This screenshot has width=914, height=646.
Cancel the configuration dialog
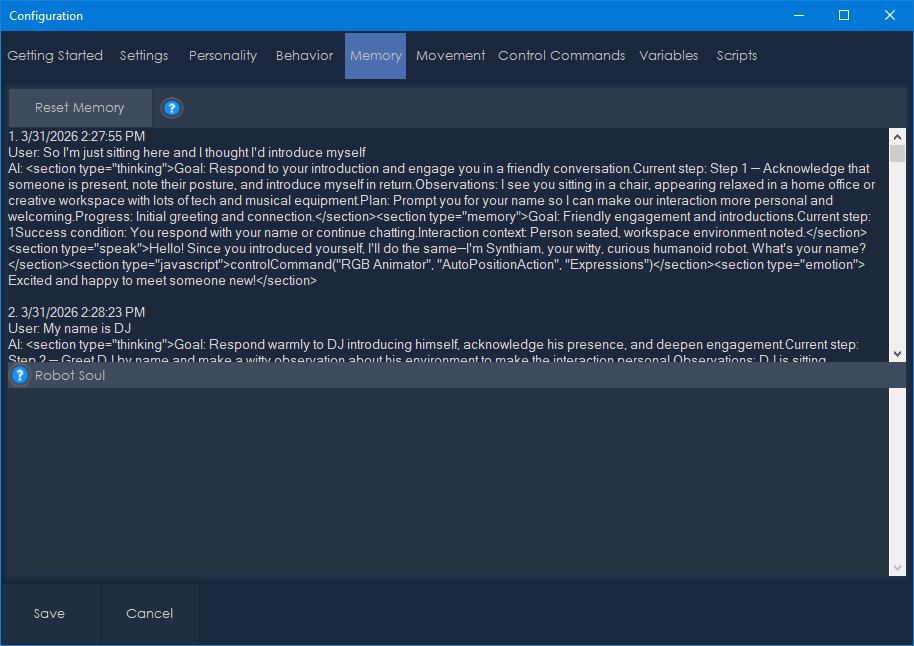[x=149, y=614]
